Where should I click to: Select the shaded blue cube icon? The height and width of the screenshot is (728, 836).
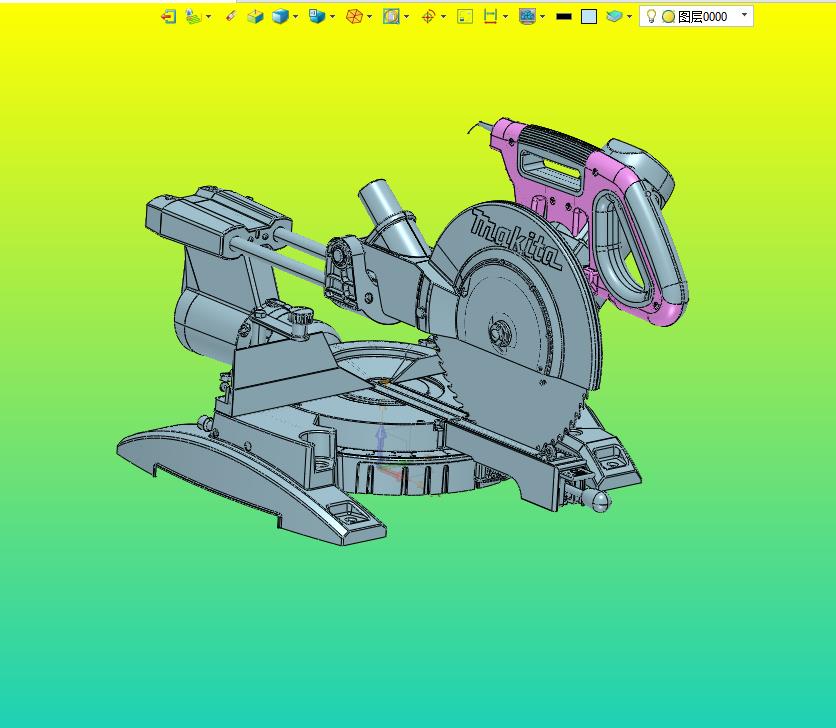click(280, 17)
